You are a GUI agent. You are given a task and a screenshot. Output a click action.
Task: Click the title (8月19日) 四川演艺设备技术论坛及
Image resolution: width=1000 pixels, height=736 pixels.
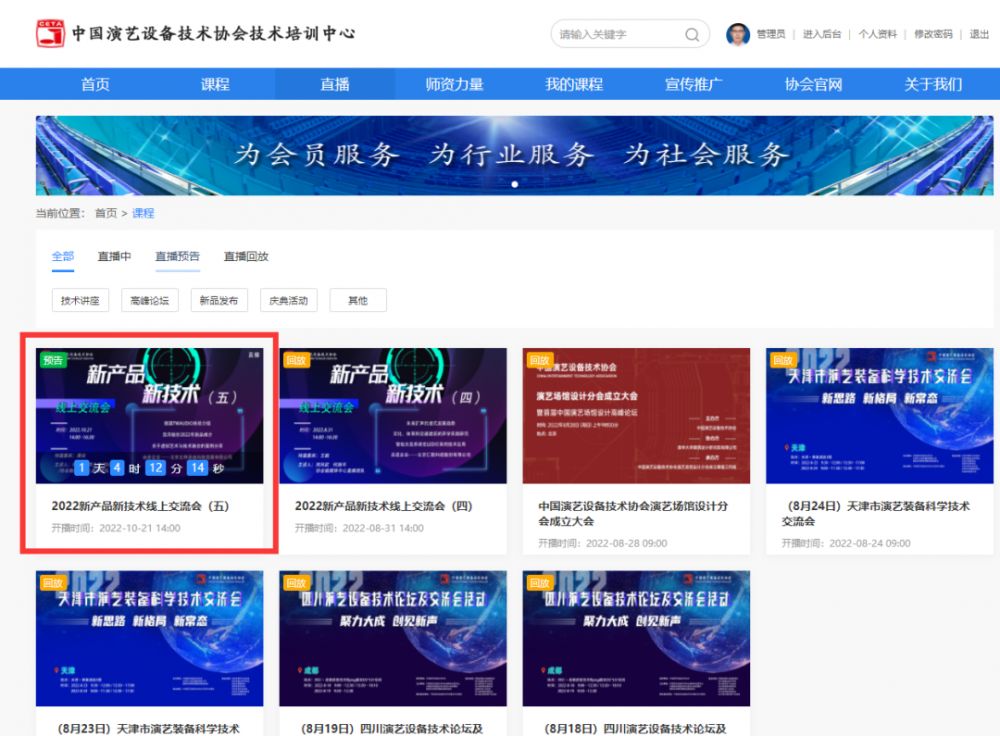point(392,729)
